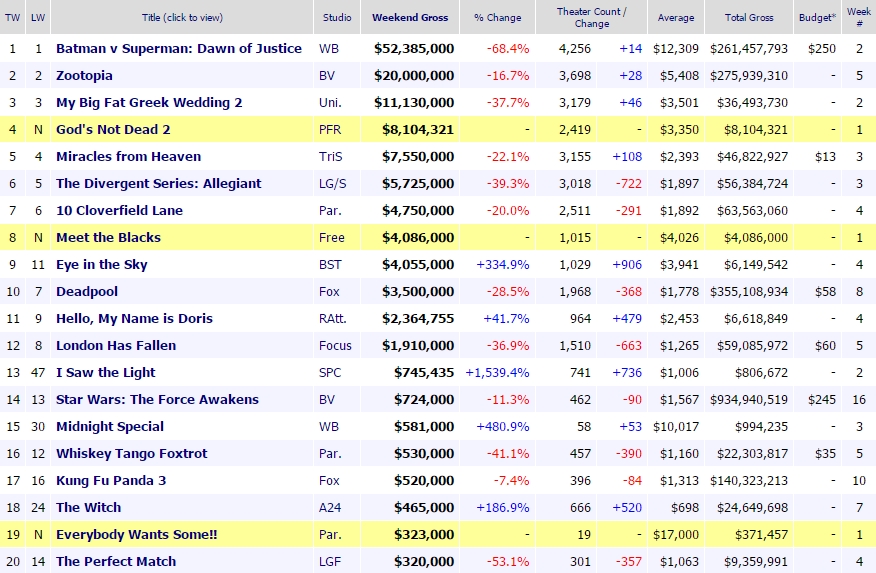
Task: Open The Witch movie link
Action: (x=88, y=508)
